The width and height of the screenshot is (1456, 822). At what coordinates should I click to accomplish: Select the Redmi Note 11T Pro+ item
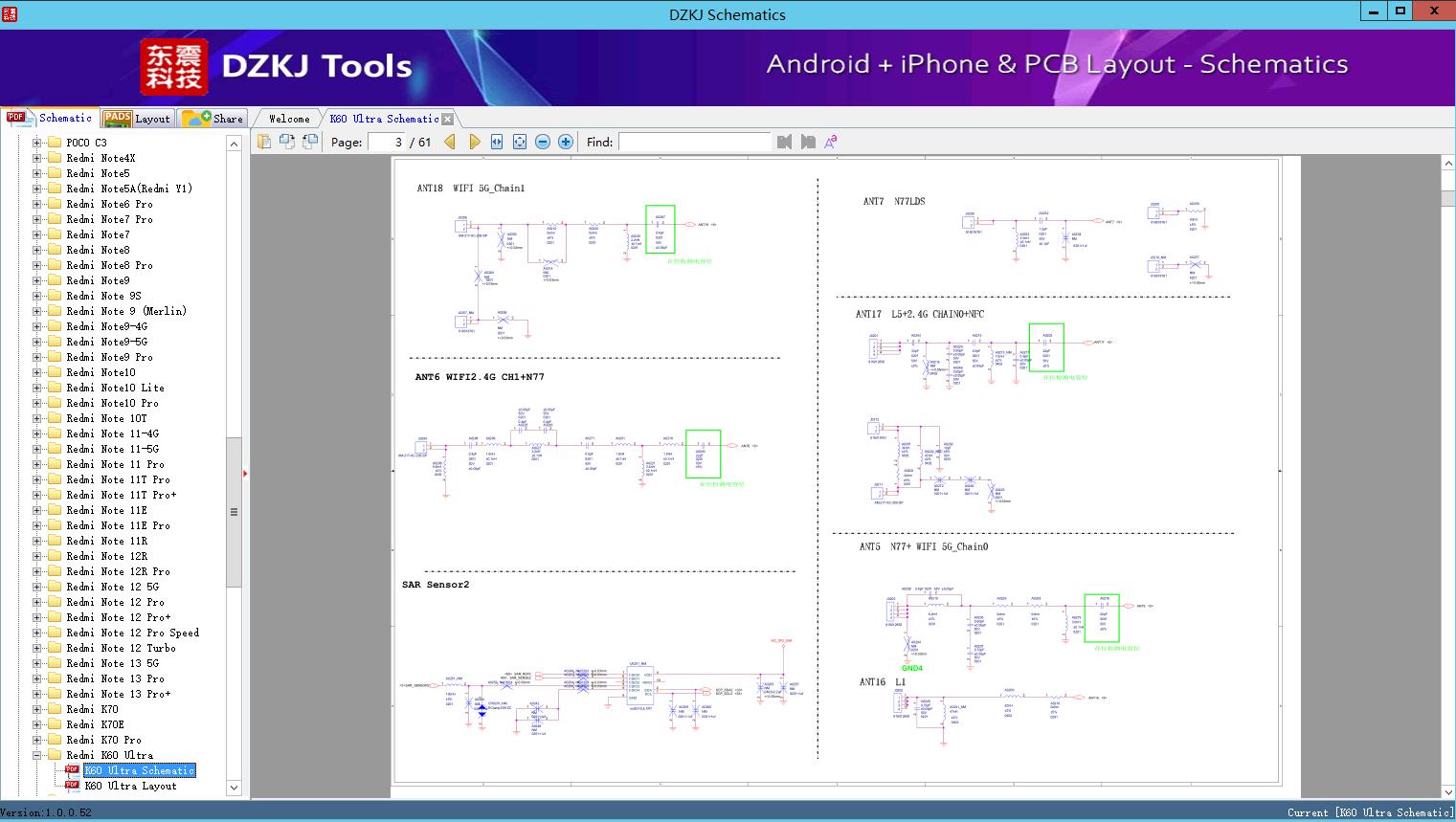tap(122, 495)
